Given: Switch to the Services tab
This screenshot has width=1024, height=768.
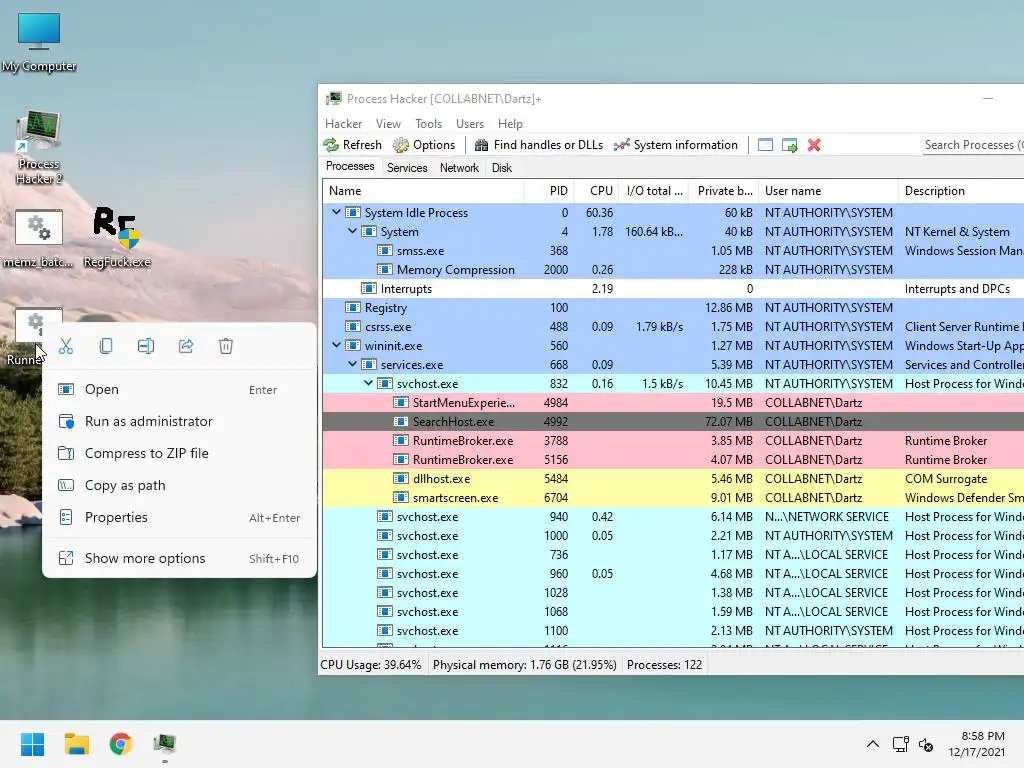Looking at the screenshot, I should [407, 168].
